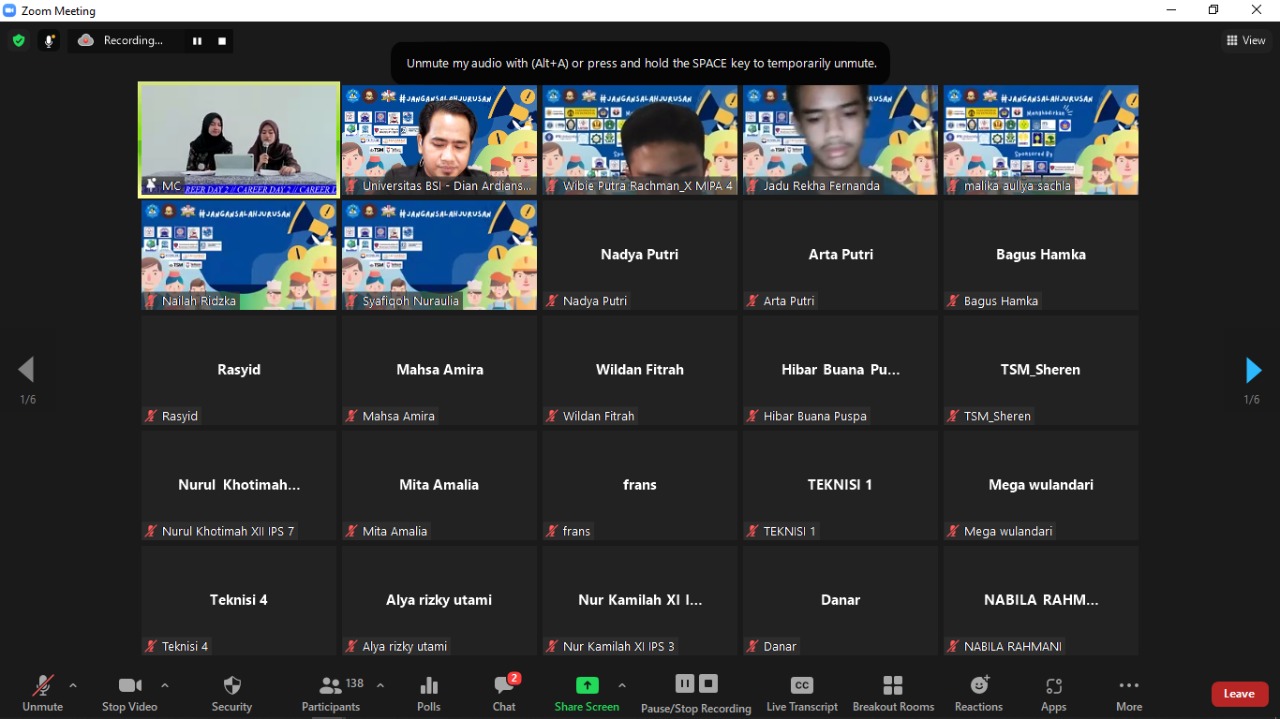Click the TEKNISI 1 participant tile

point(841,485)
